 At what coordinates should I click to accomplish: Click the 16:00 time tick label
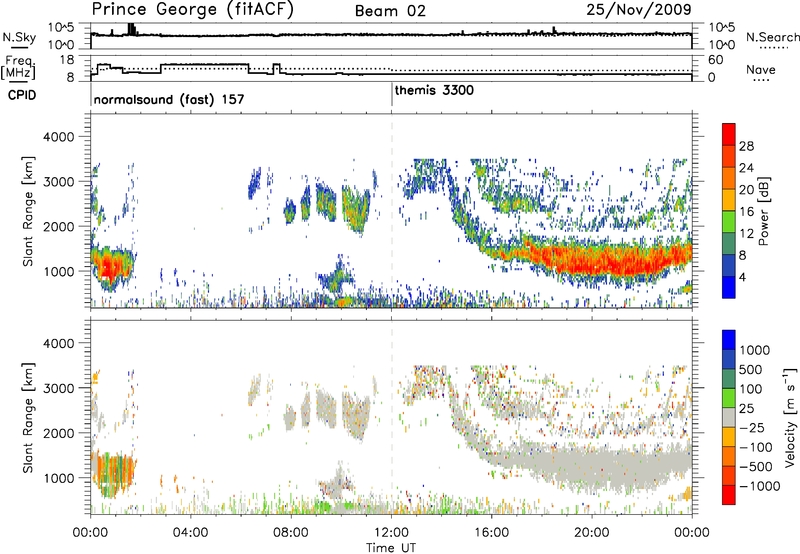(491, 533)
